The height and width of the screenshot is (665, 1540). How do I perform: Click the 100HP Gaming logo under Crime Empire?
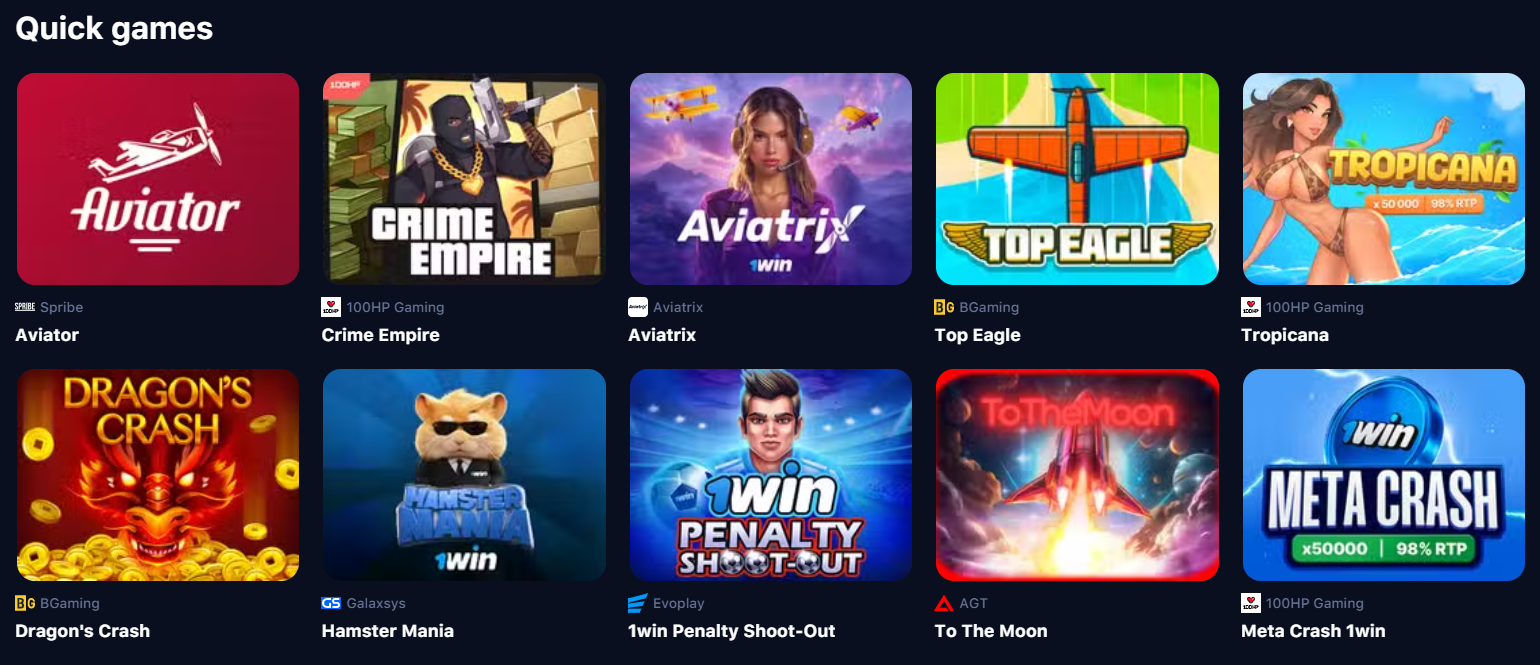(331, 307)
